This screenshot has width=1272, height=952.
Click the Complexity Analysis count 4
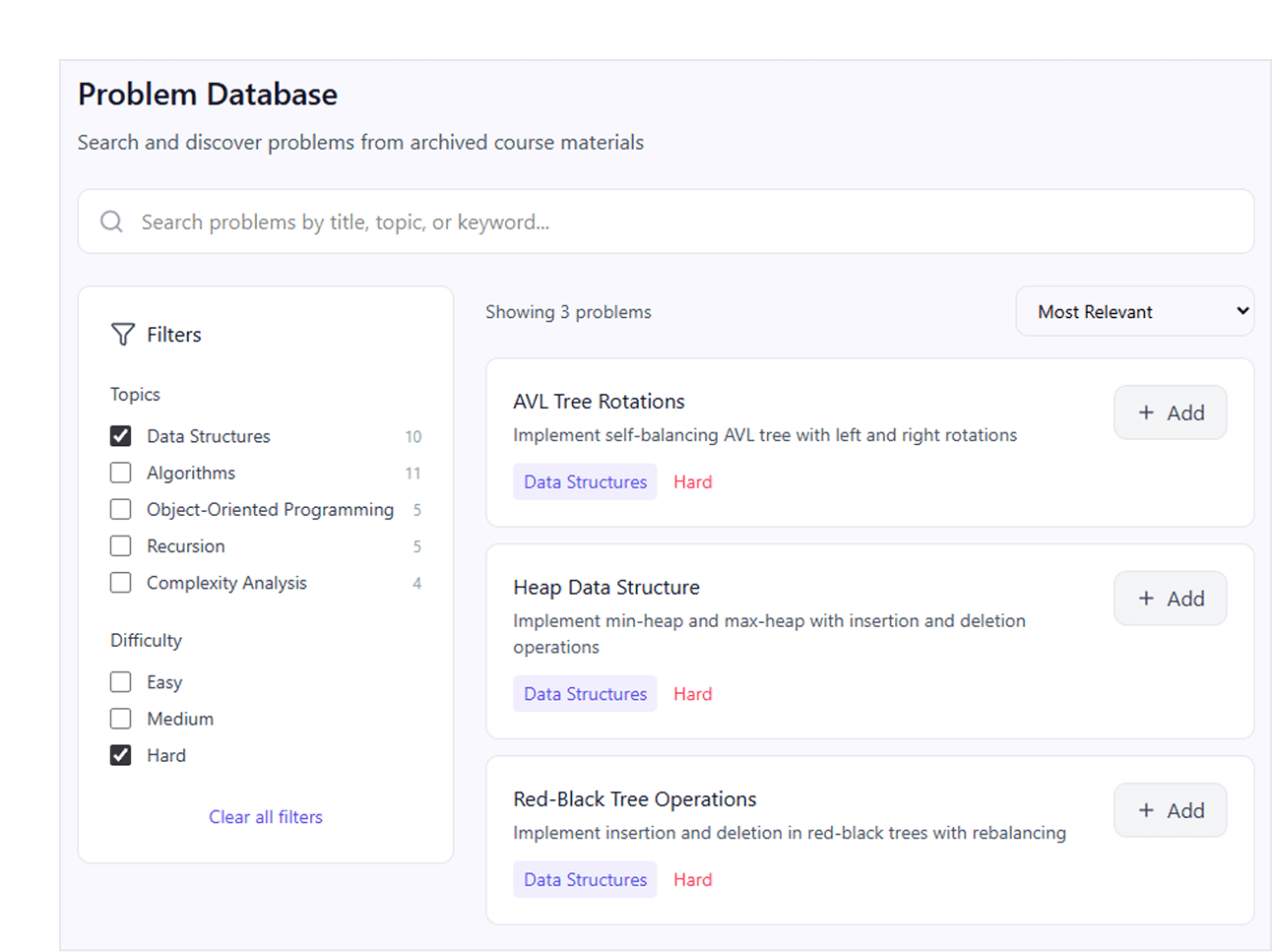point(416,583)
